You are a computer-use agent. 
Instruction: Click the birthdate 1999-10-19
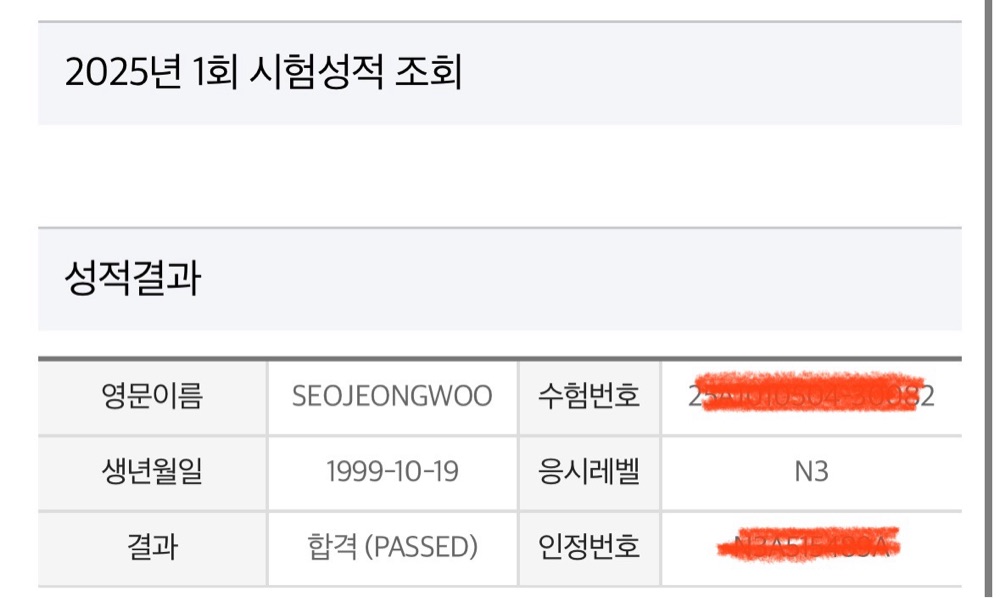[392, 472]
